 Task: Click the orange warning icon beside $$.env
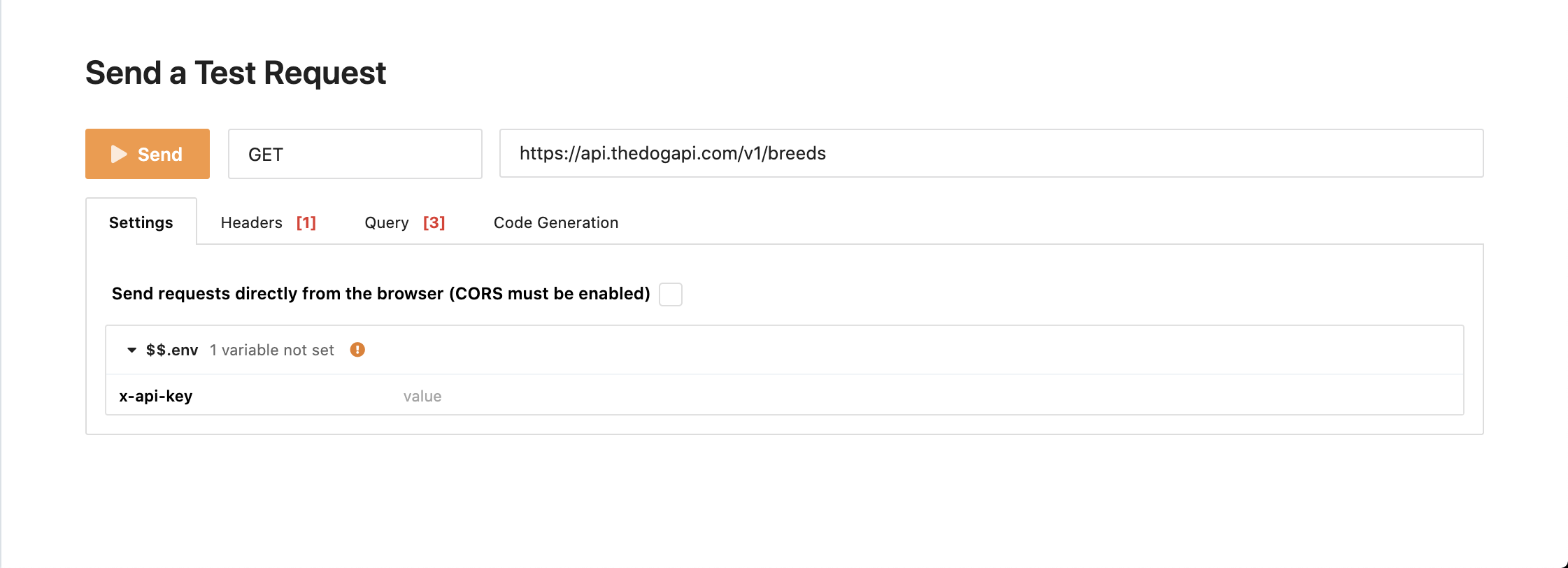(x=357, y=350)
